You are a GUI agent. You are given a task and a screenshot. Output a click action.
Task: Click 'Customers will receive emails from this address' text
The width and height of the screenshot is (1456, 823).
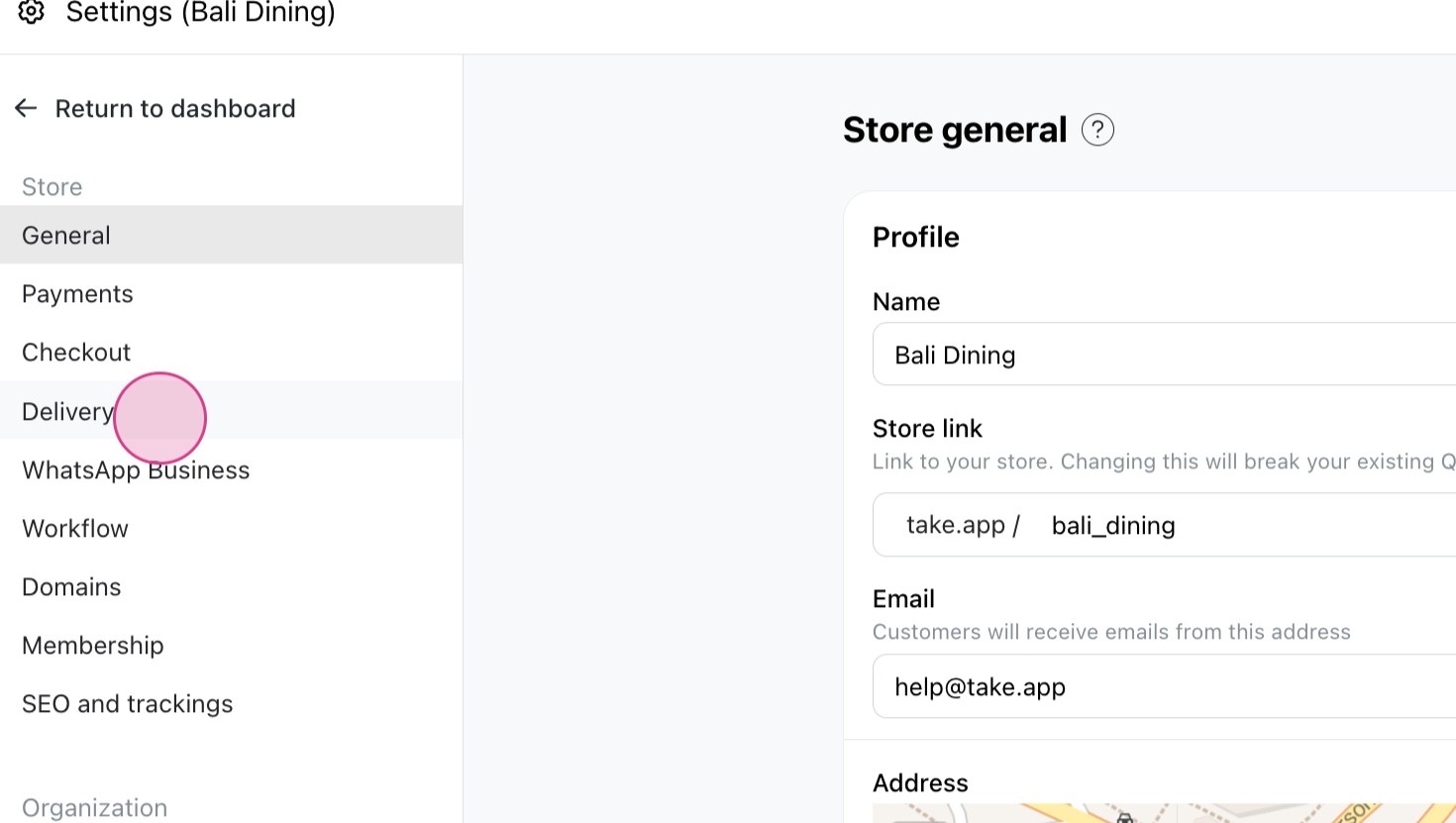click(1111, 632)
